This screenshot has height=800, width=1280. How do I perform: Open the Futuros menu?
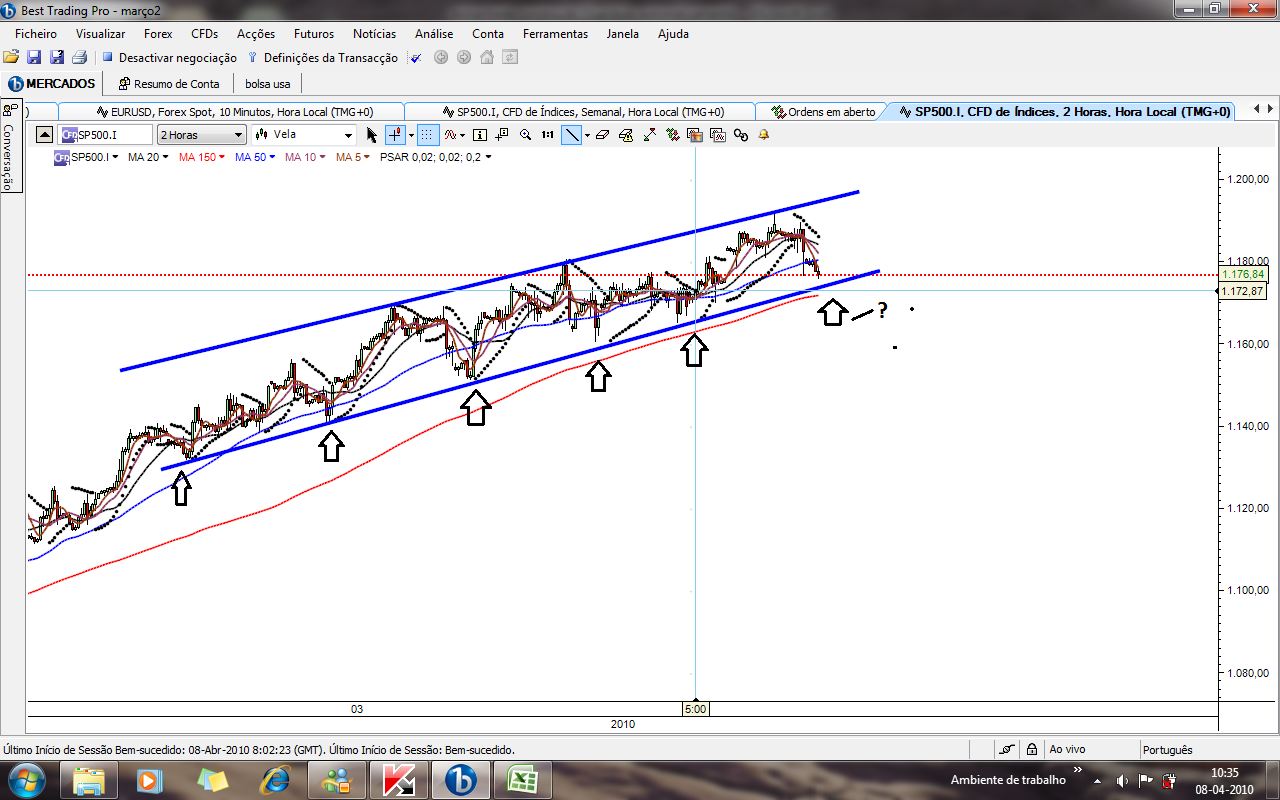(x=314, y=33)
